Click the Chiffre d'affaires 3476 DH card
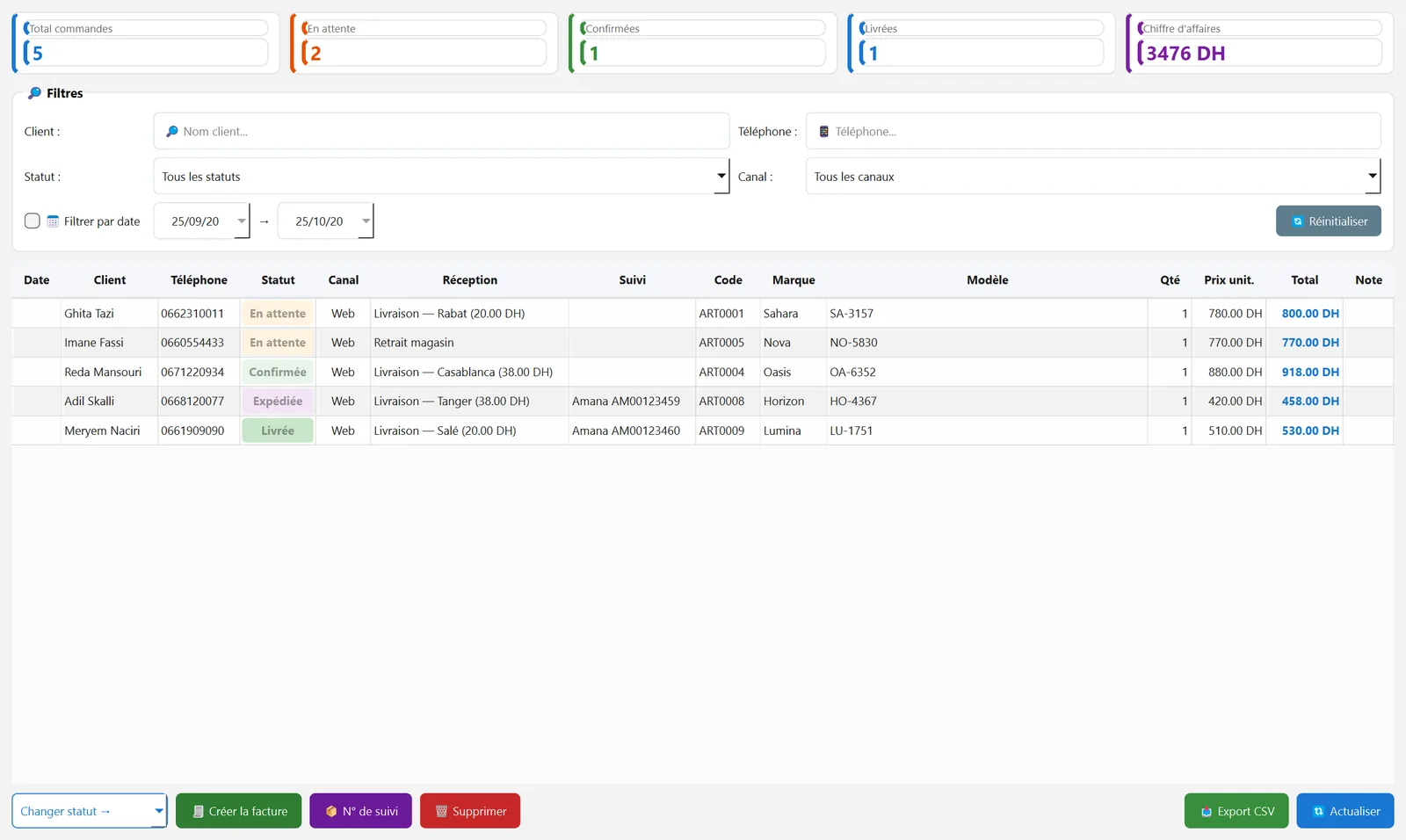 coord(1259,43)
